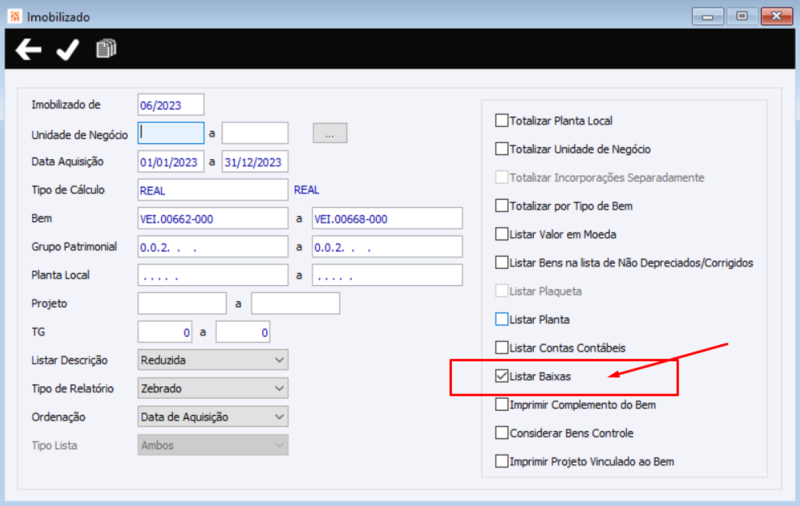Click the first Grupo Patrimonial field

(213, 247)
